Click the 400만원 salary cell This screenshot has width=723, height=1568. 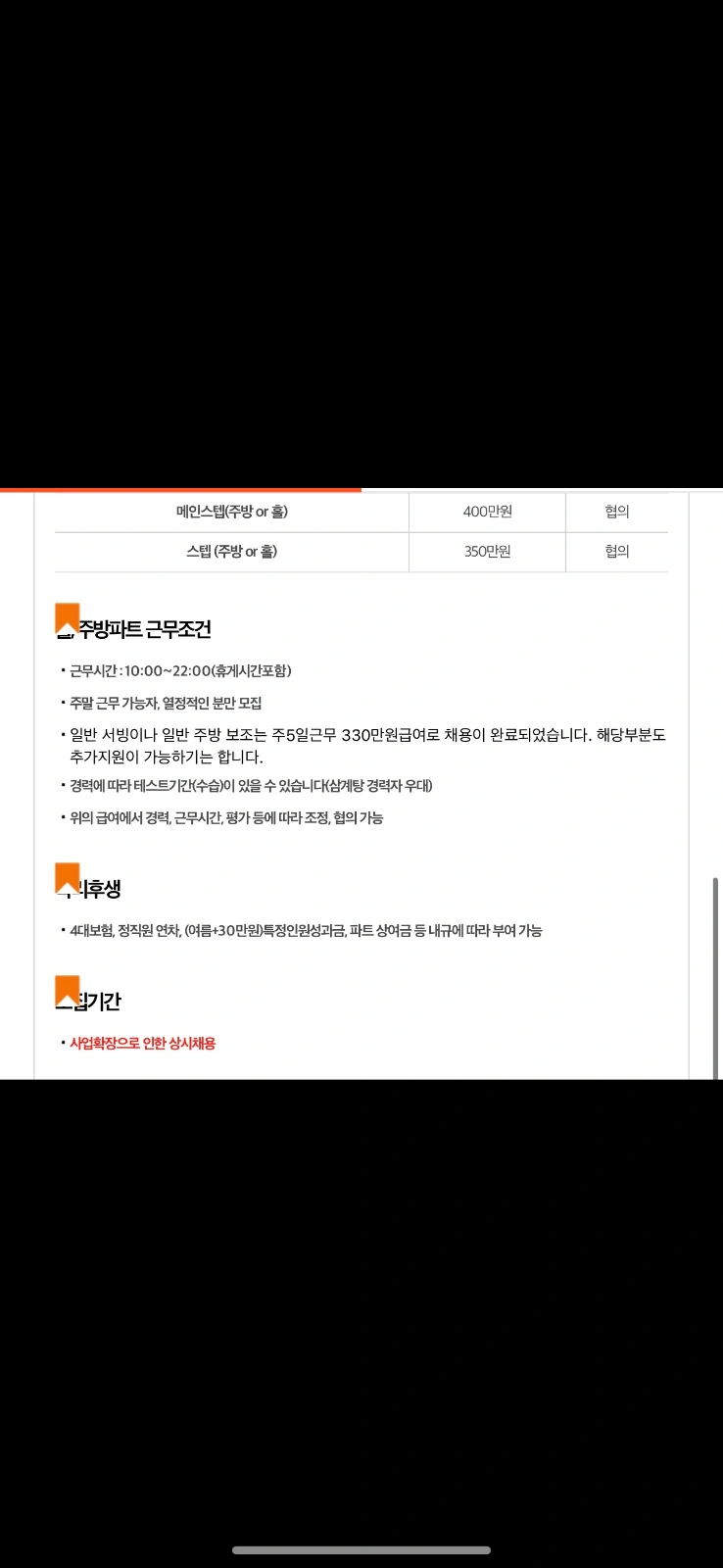point(487,512)
